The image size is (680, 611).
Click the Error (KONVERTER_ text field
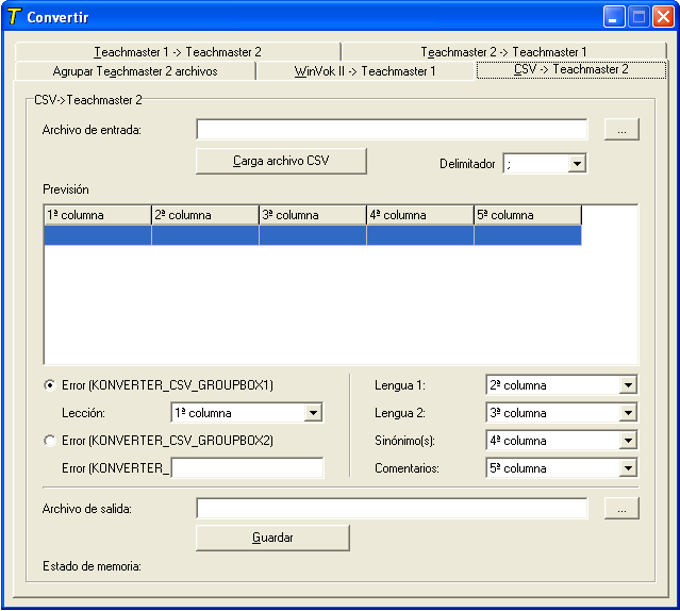click(248, 468)
